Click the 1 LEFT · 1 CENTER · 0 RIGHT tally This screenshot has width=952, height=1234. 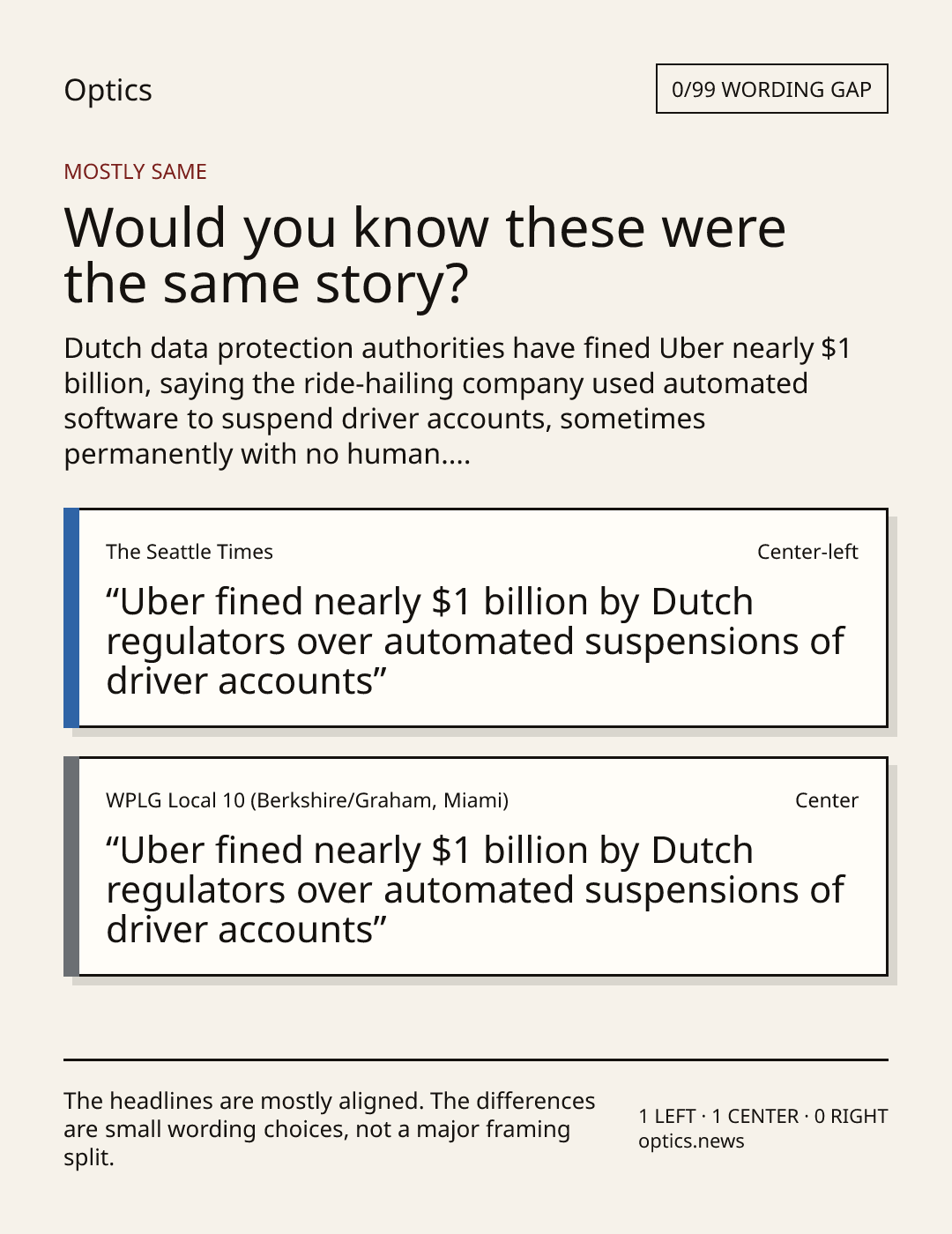[763, 1116]
